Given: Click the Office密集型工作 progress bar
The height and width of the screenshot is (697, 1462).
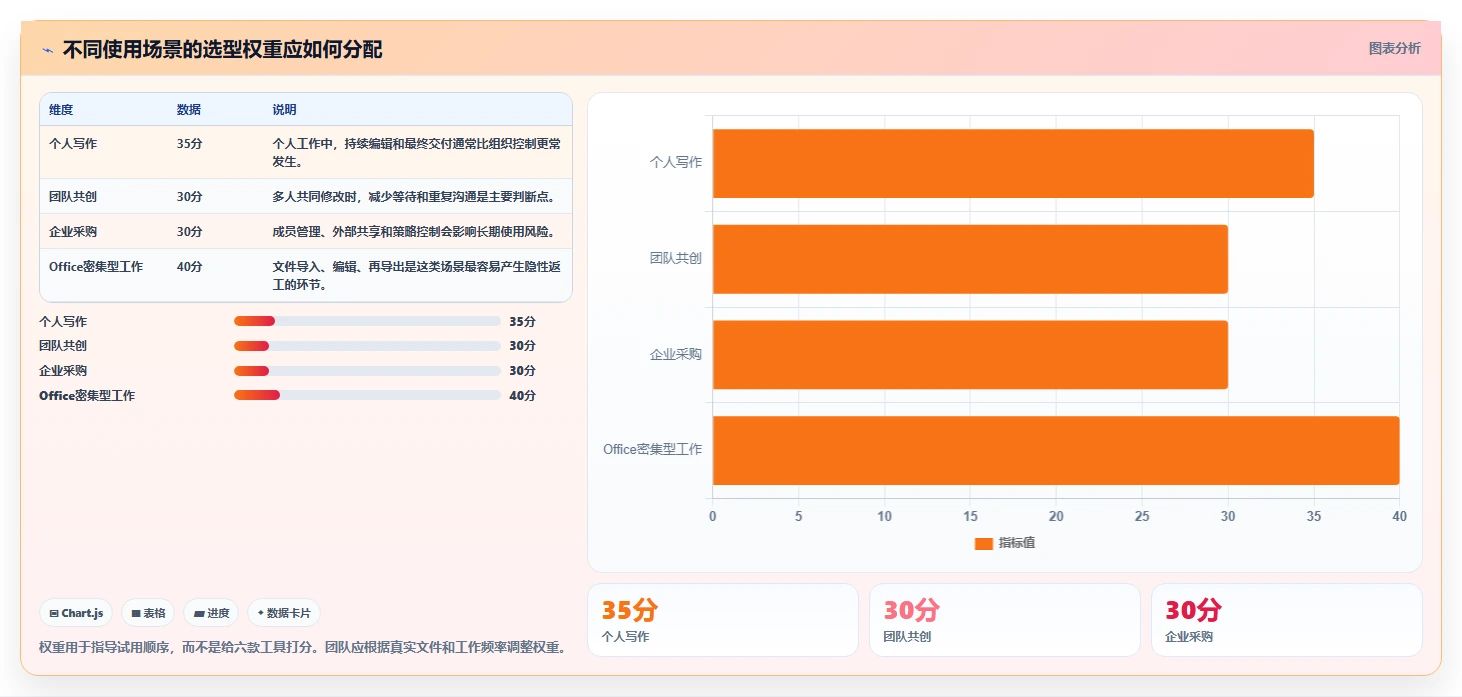Looking at the screenshot, I should [367, 395].
